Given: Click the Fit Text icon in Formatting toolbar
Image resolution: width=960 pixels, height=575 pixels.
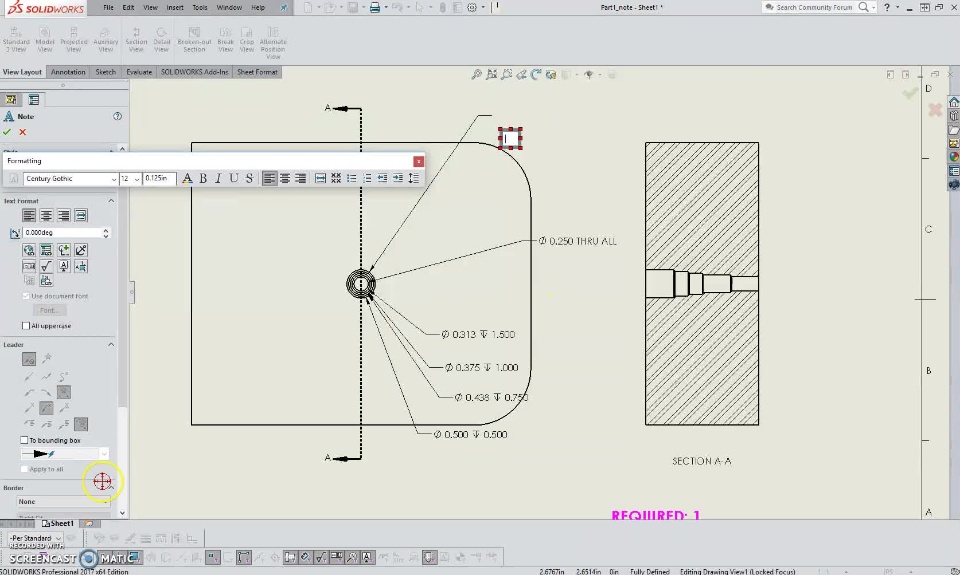Looking at the screenshot, I should [x=320, y=178].
